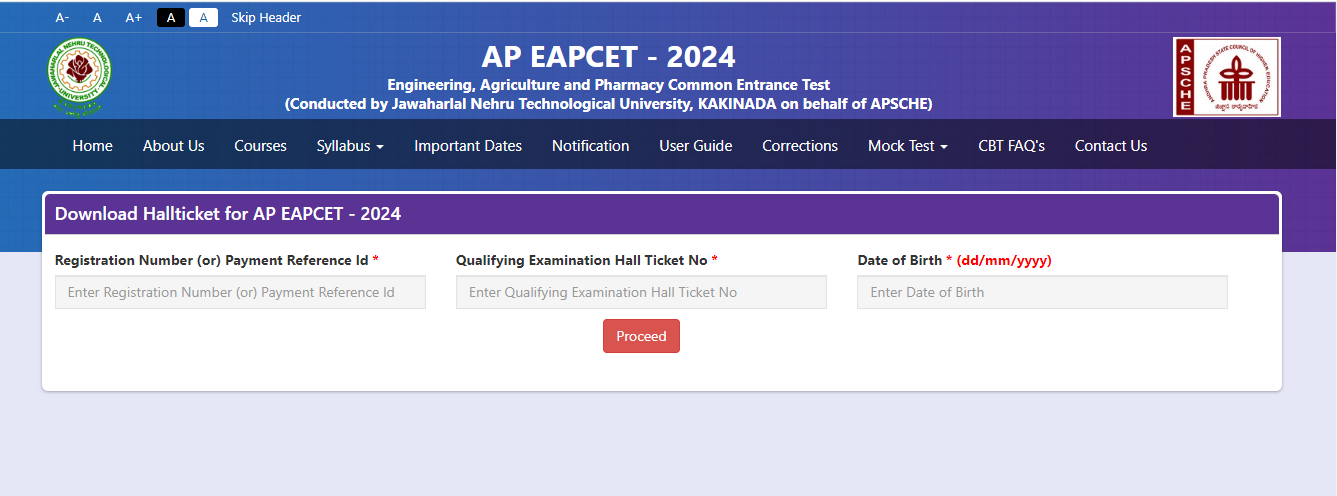
Task: Increase font size with A+ control
Action: pyautogui.click(x=134, y=17)
